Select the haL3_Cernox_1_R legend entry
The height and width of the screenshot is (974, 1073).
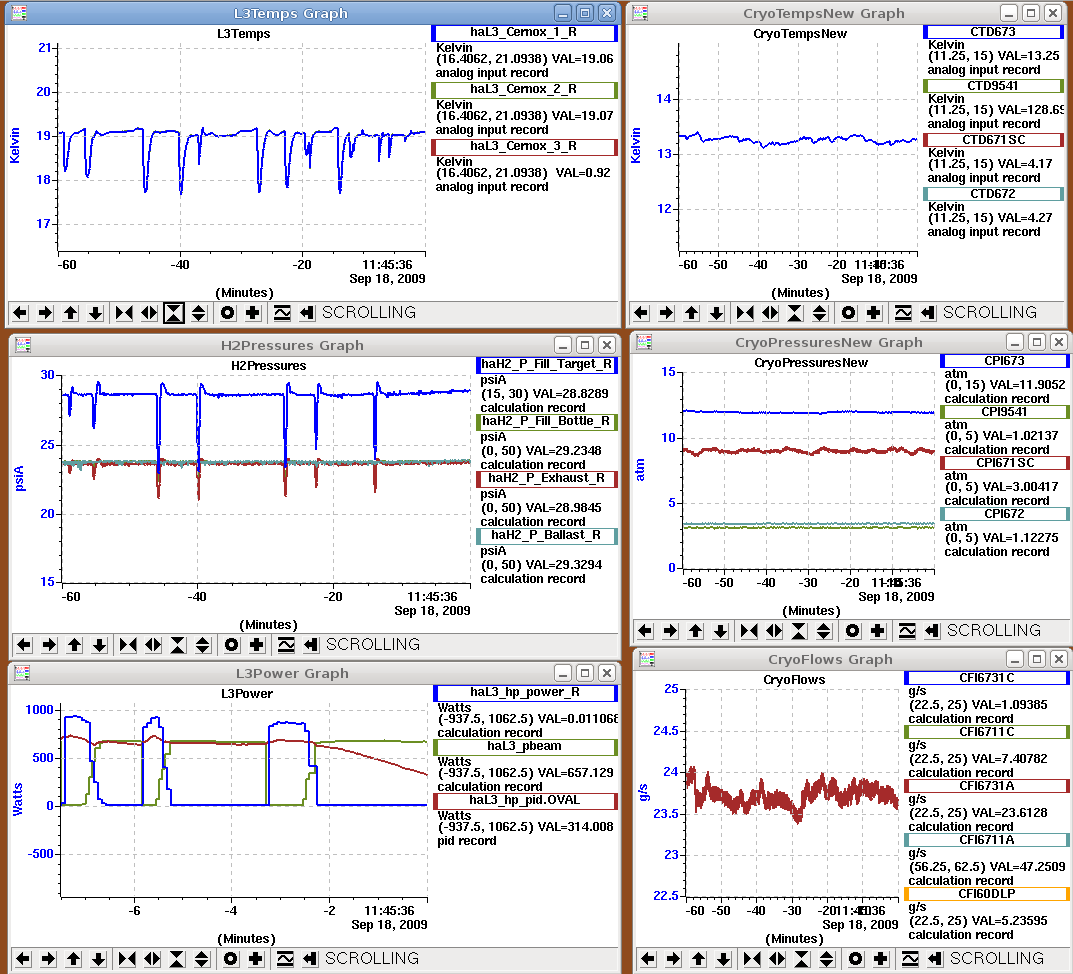524,32
